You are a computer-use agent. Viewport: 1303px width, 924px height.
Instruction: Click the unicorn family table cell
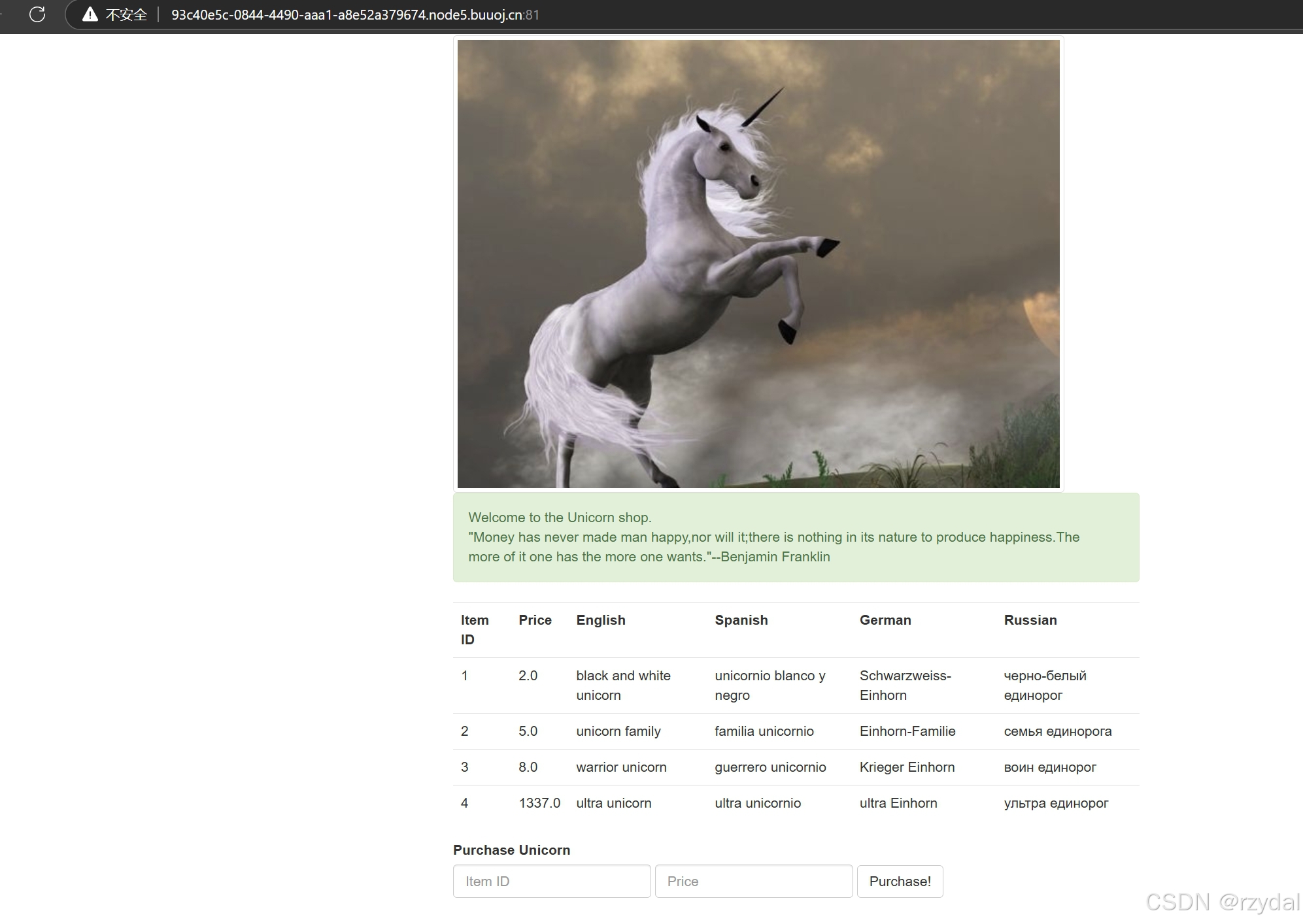click(x=618, y=731)
